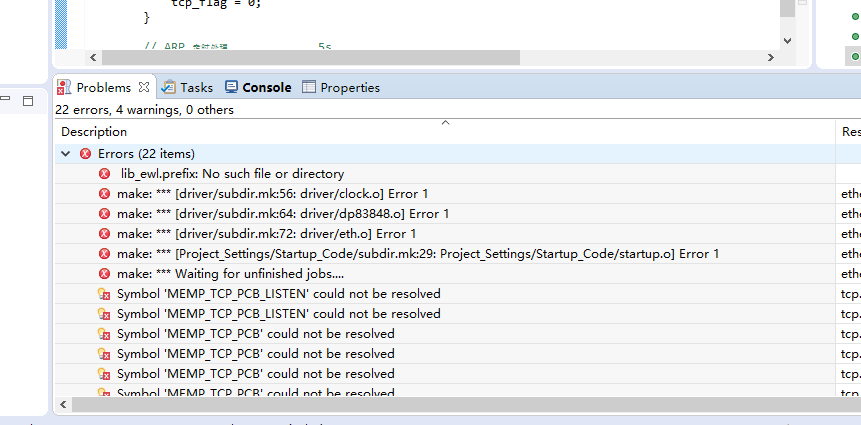Click error icon for driver/eth.o error
This screenshot has height=425, width=861.
click(104, 234)
